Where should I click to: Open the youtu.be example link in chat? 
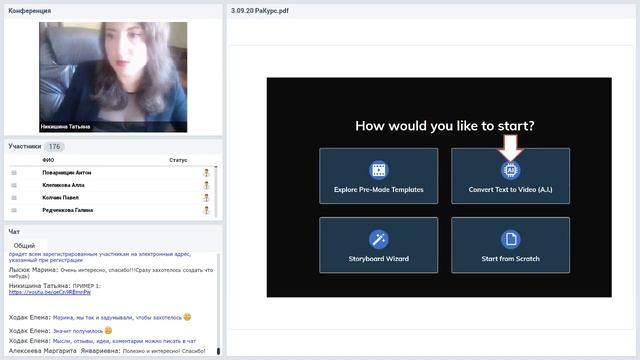tap(50, 292)
